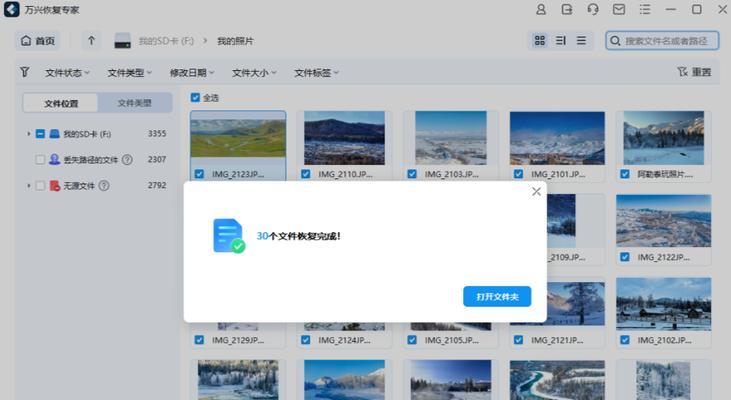Focus the file name search field
The image size is (731, 400).
click(662, 41)
